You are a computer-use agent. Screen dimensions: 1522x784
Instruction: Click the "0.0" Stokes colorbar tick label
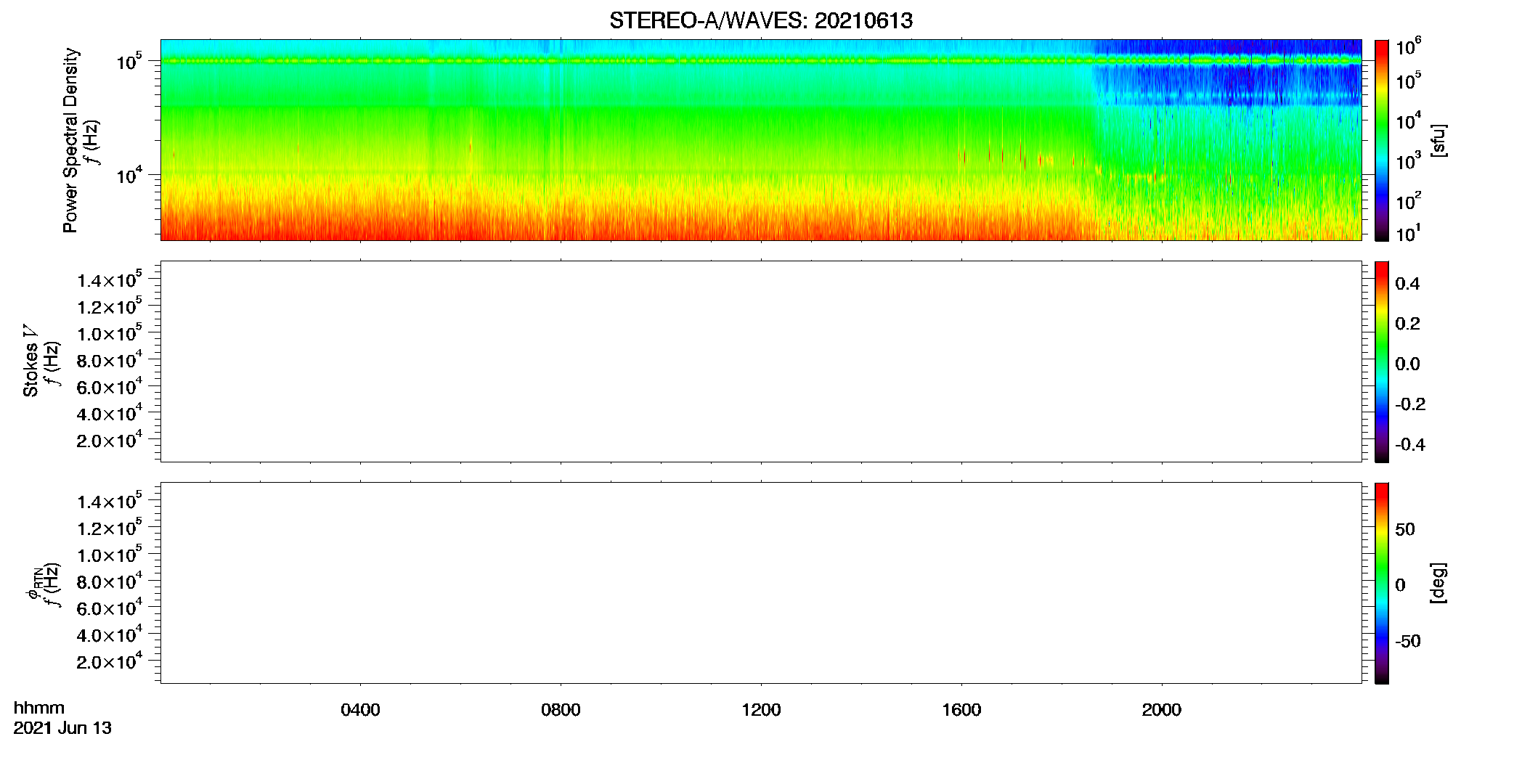click(x=1407, y=364)
